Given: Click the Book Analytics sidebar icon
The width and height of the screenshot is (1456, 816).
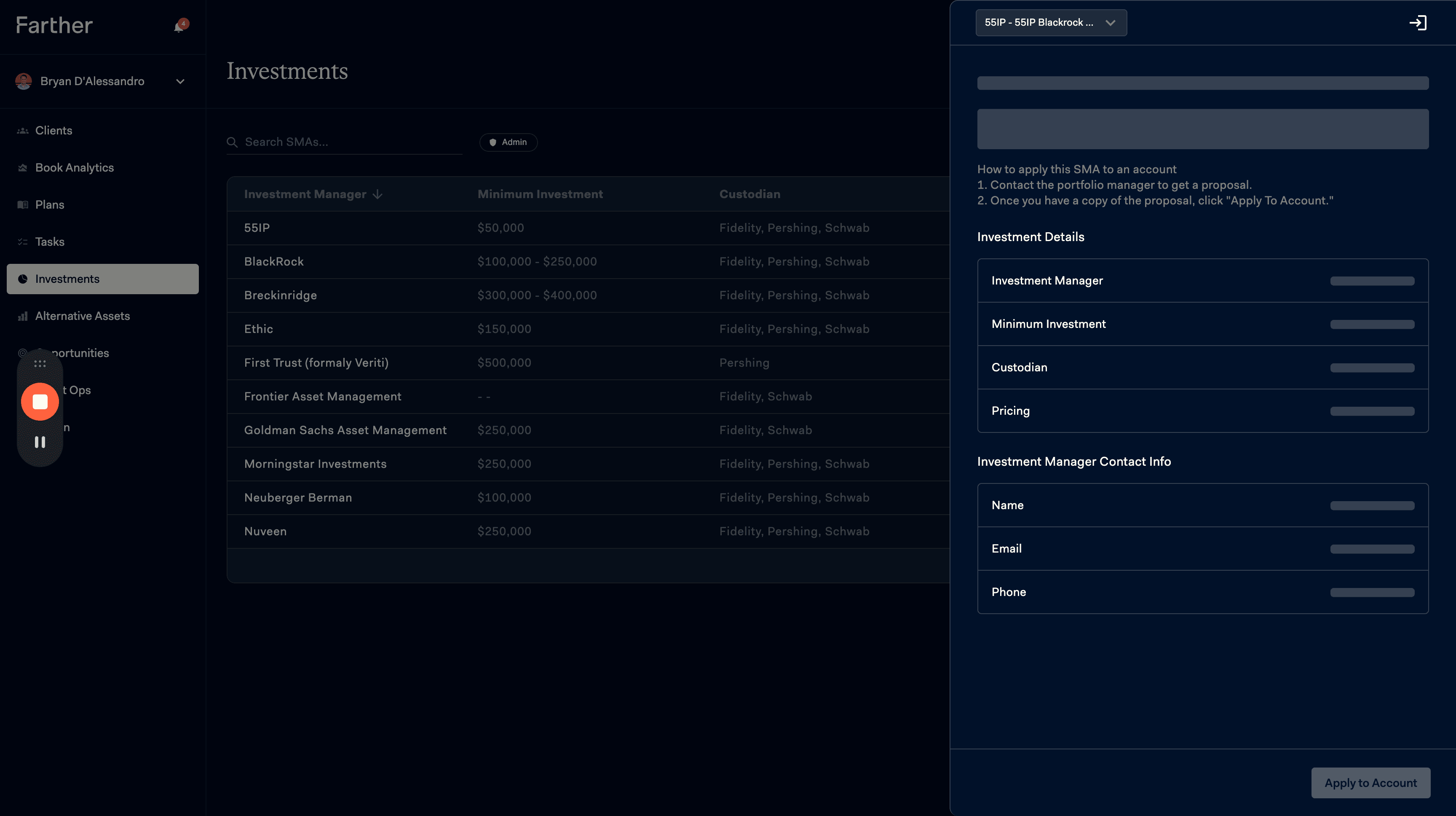Looking at the screenshot, I should [x=23, y=168].
